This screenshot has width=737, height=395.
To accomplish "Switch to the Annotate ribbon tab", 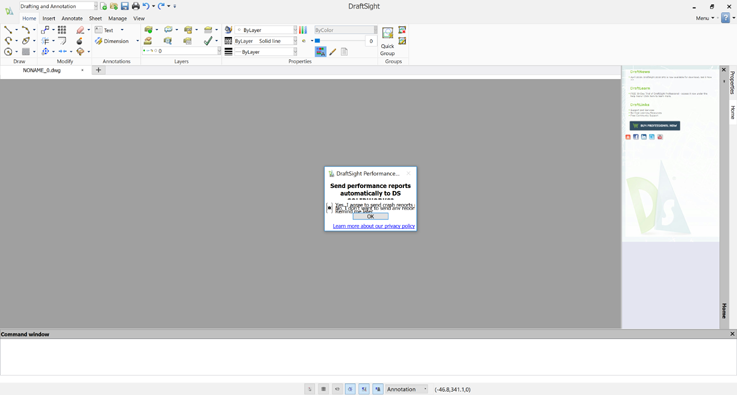I will pos(72,18).
